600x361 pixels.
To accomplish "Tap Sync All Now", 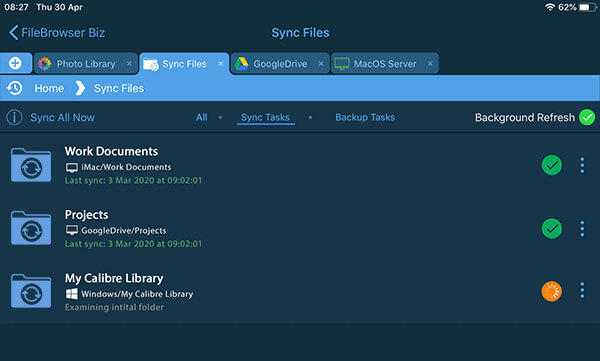I will click(62, 118).
